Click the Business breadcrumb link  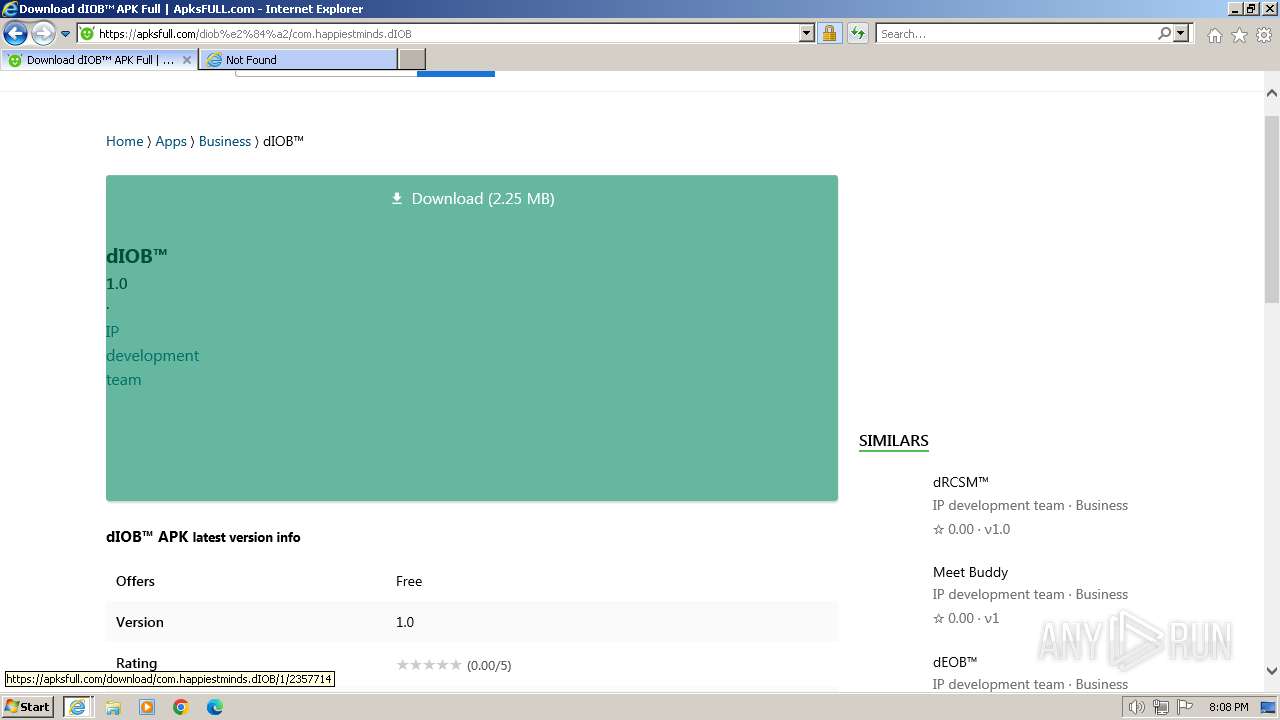[x=225, y=141]
